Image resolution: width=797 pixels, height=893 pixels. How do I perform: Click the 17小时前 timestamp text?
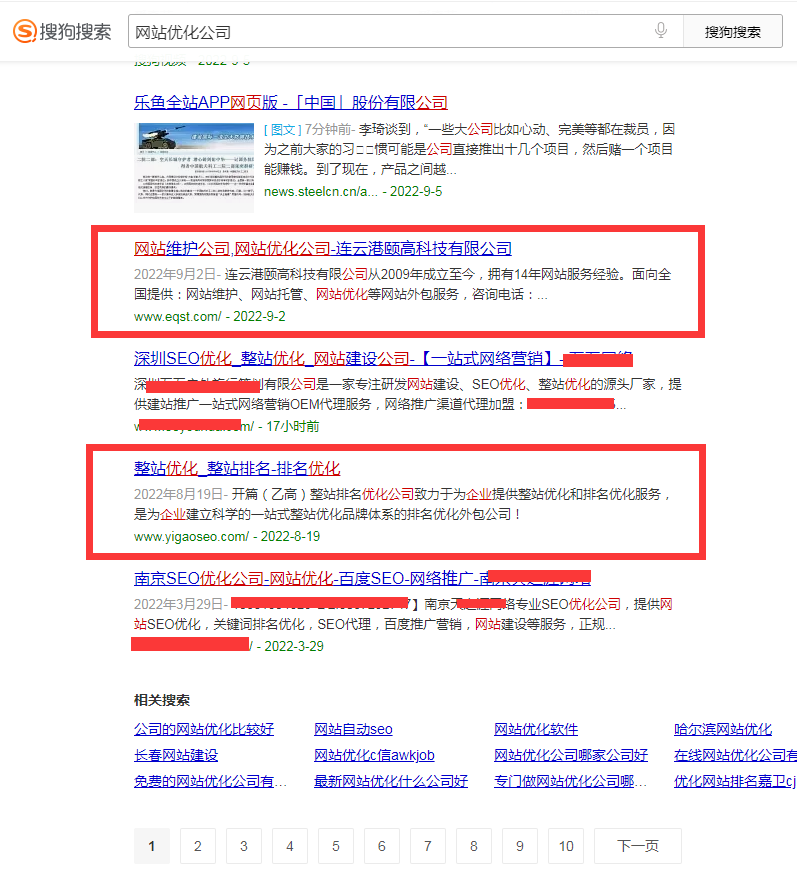pos(293,426)
